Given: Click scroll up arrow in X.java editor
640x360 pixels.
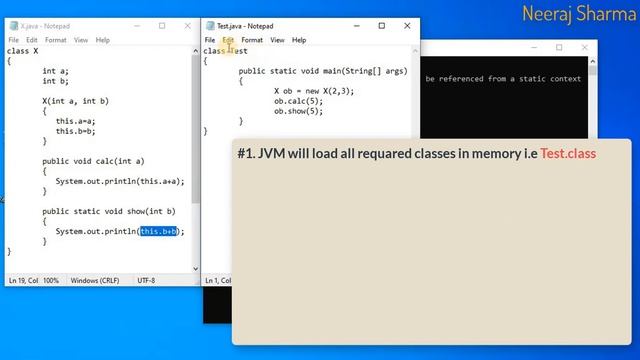Looking at the screenshot, I should point(196,51).
